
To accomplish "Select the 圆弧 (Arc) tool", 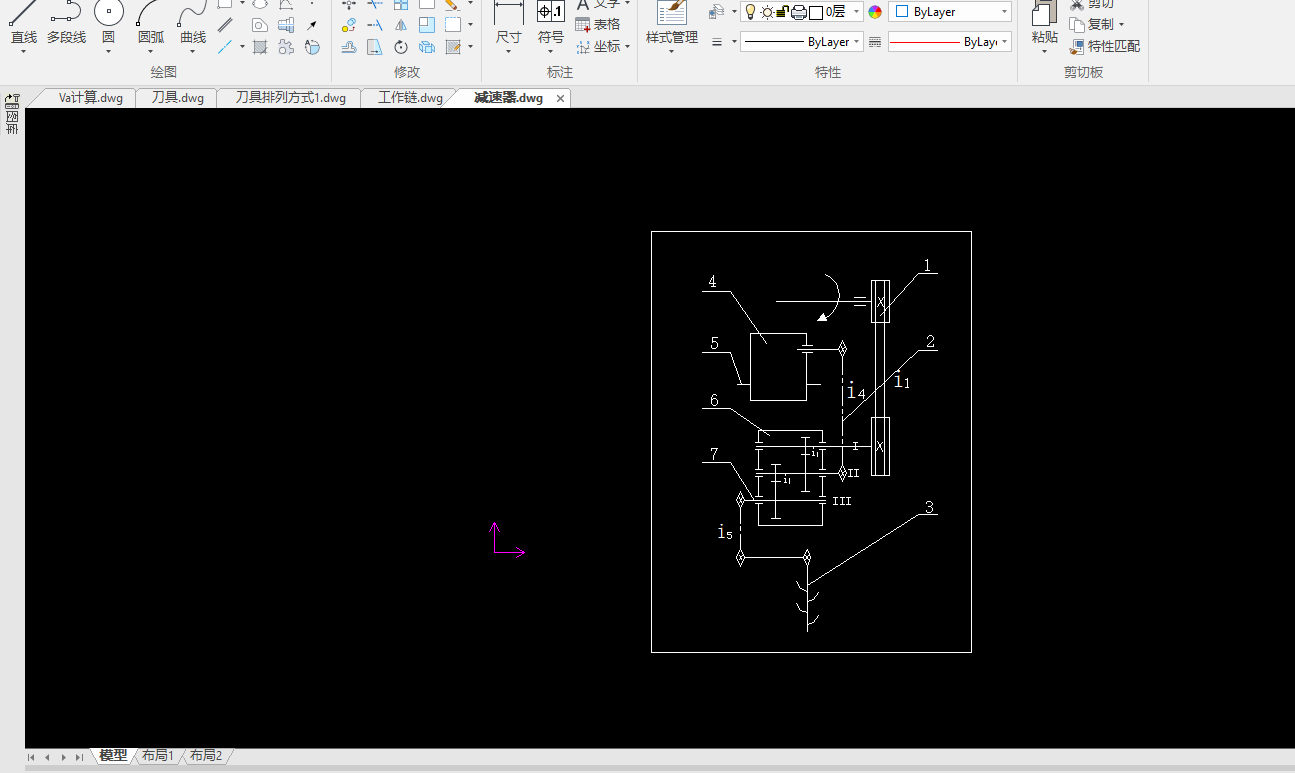I will pyautogui.click(x=151, y=24).
